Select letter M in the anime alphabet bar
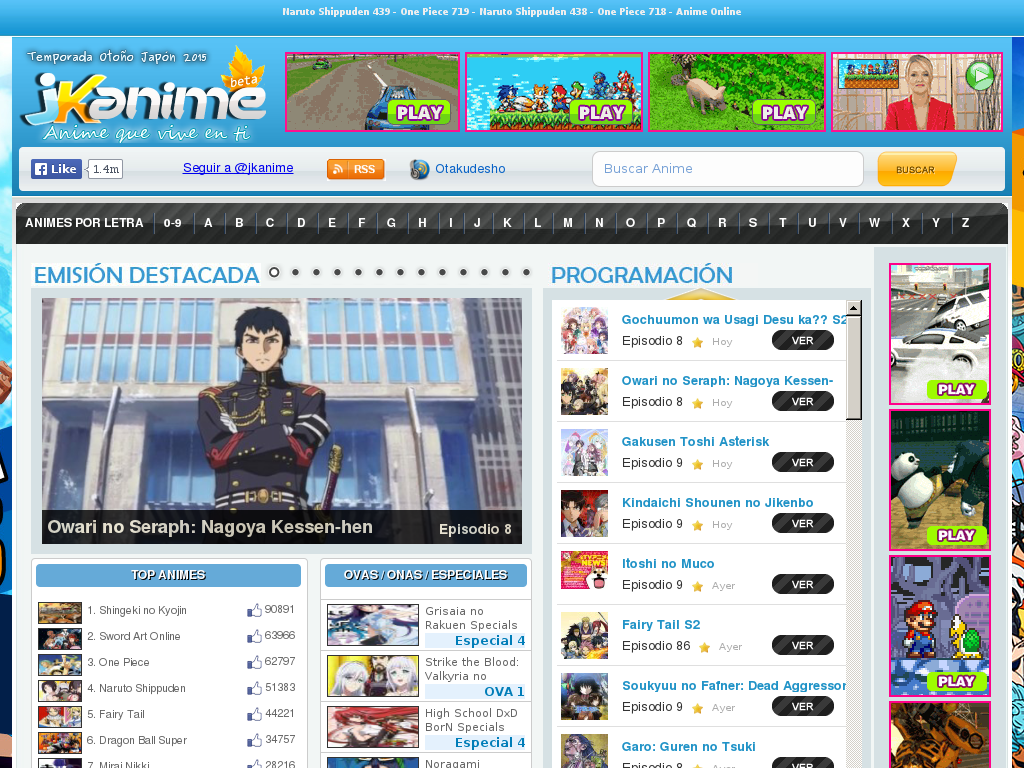 pos(567,222)
